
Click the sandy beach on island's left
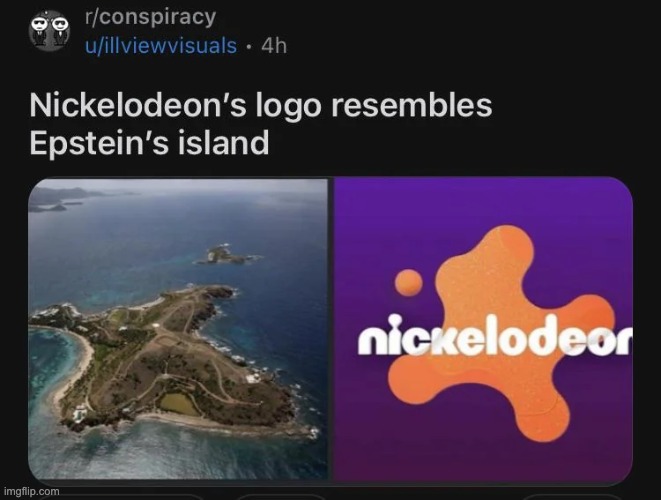point(75,363)
